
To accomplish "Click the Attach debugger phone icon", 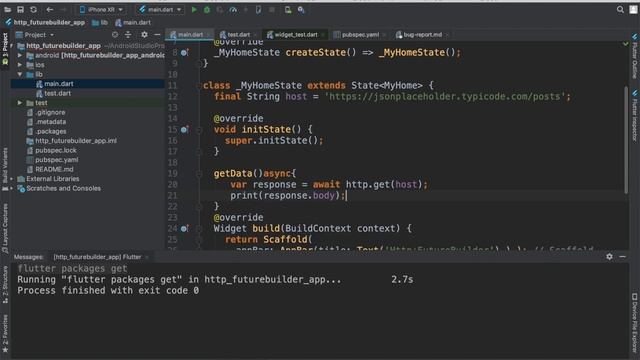I will 258,9.
